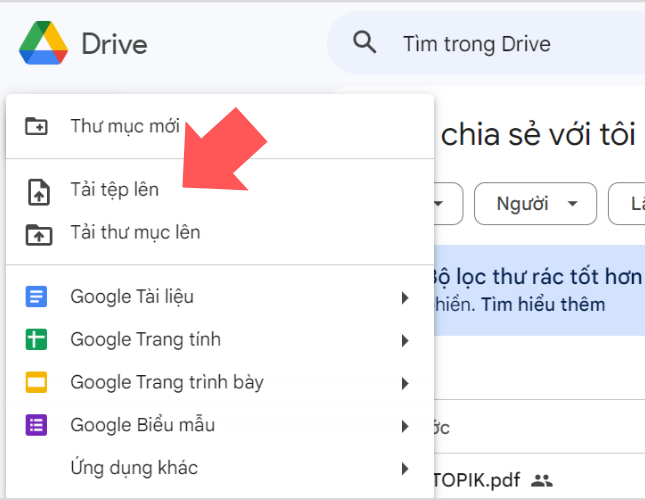Screen dimensions: 645x500
Task: Click the Google Sheets green icon
Action: [x=37, y=340]
